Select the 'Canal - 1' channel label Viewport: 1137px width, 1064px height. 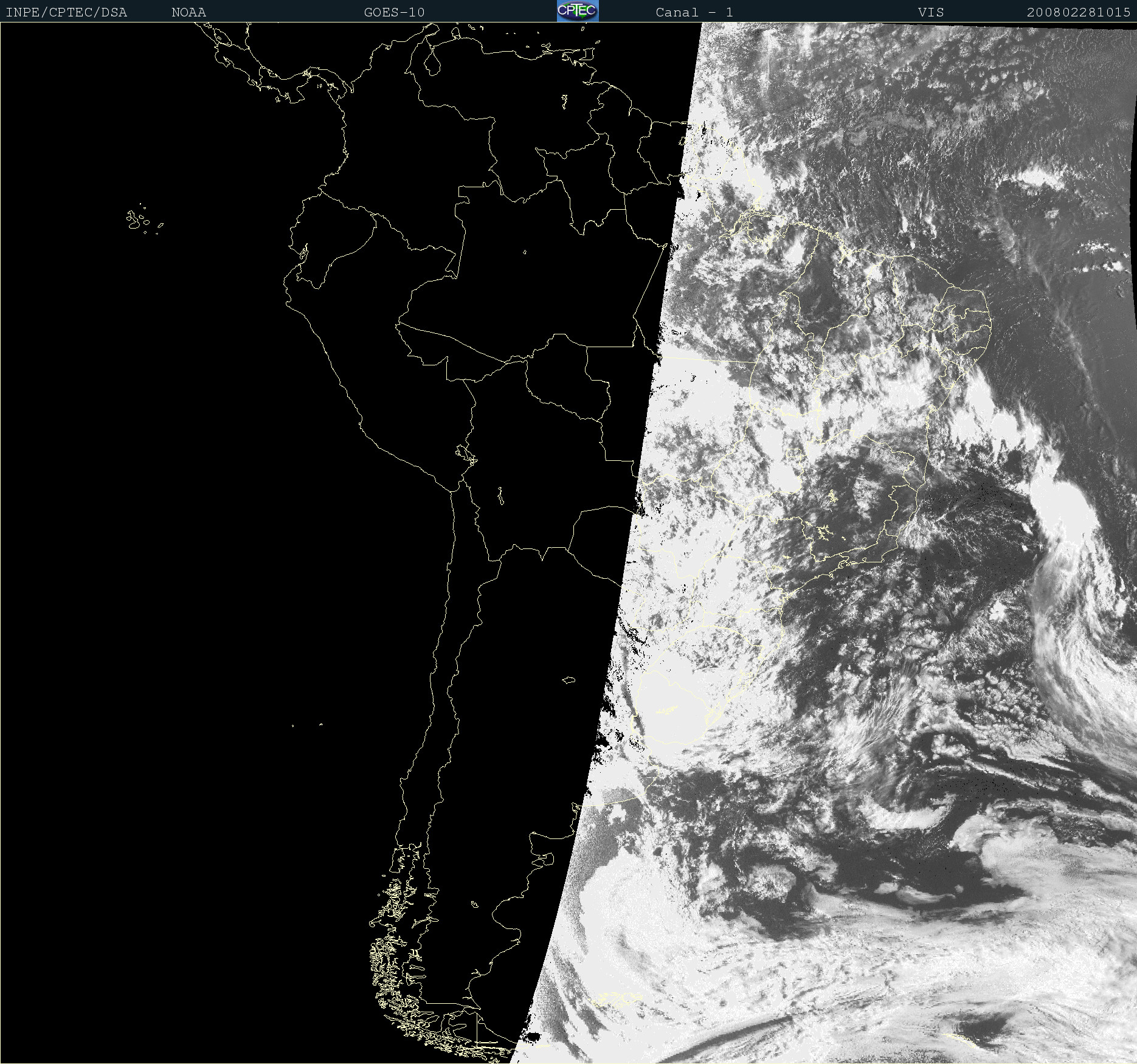point(694,12)
